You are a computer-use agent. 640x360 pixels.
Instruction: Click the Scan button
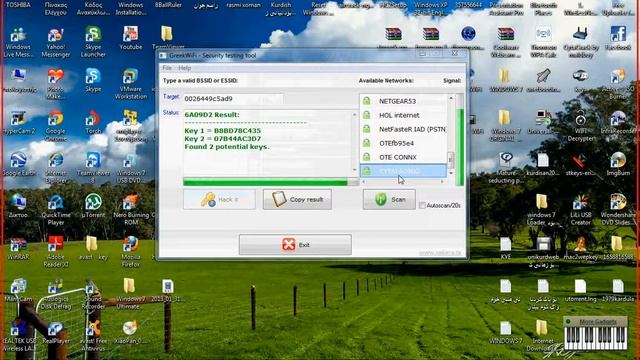click(x=389, y=199)
